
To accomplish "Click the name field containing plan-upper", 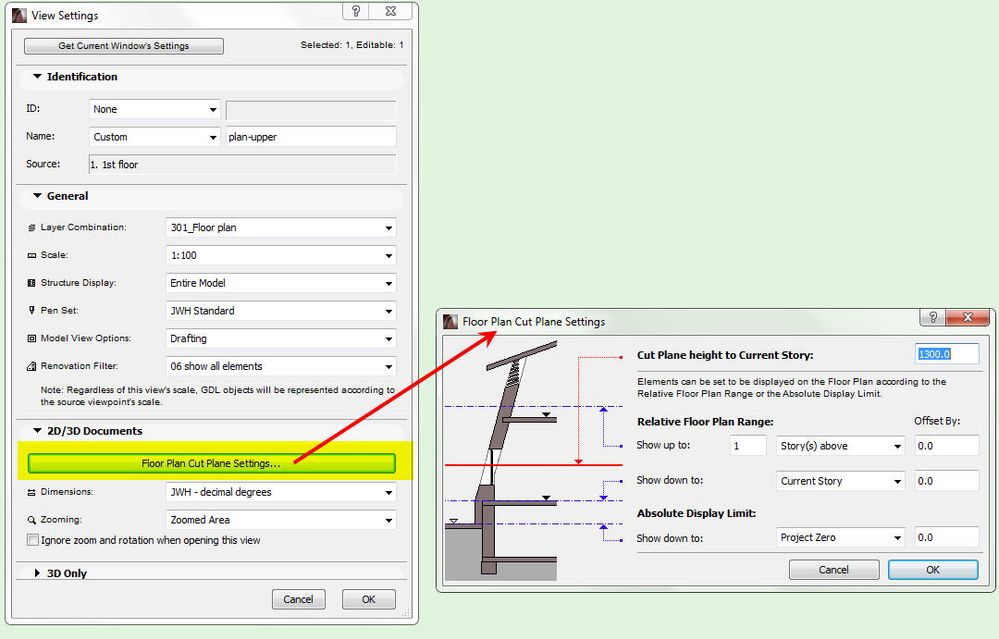I will pos(311,137).
